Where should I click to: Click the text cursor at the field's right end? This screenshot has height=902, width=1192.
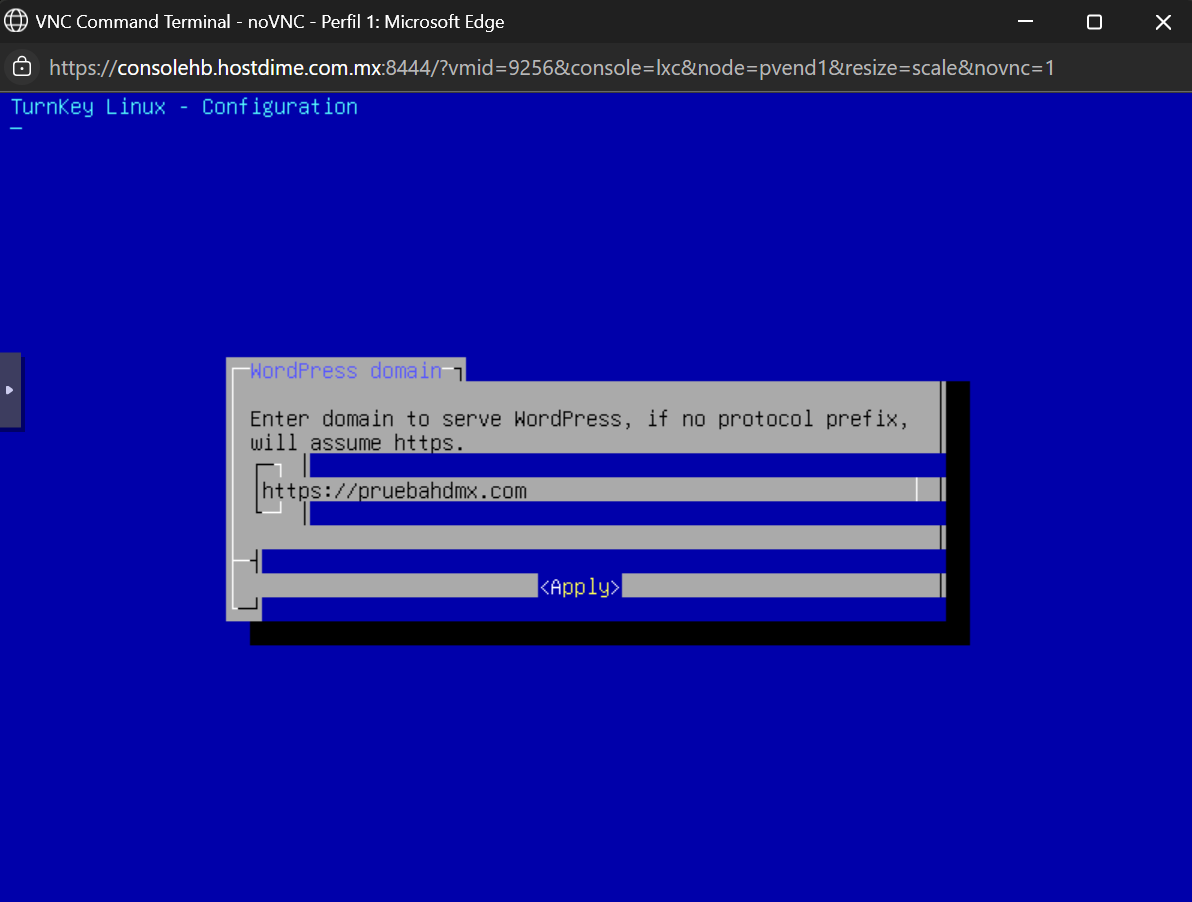click(916, 490)
